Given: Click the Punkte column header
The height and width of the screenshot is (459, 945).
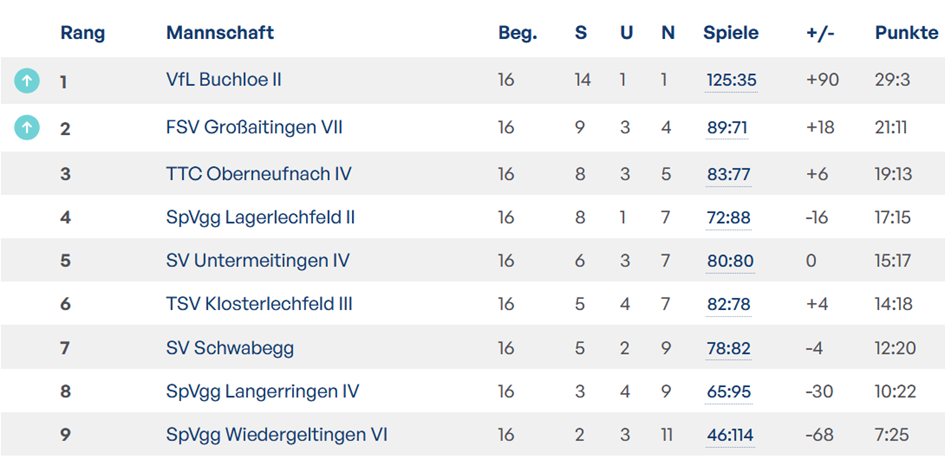Looking at the screenshot, I should pyautogui.click(x=906, y=33).
